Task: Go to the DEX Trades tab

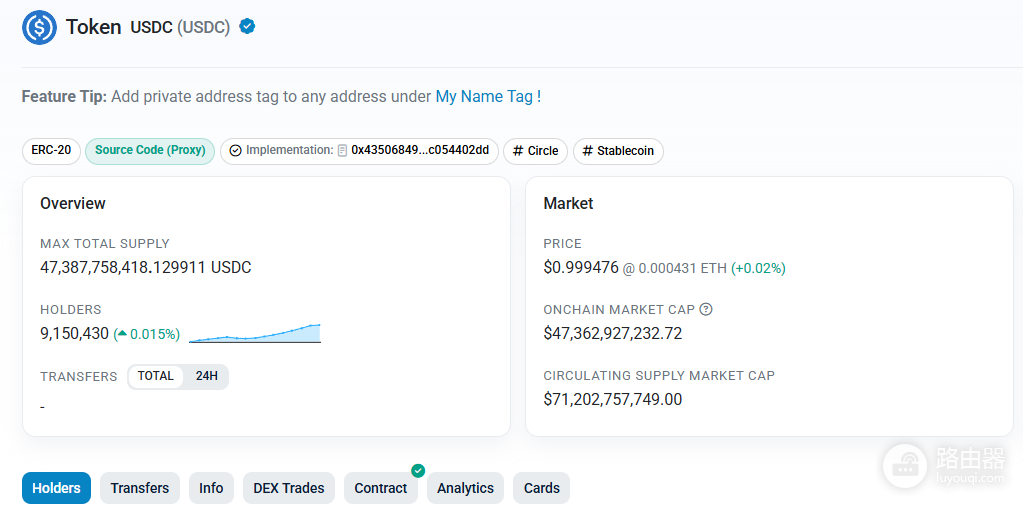Action: coord(289,488)
